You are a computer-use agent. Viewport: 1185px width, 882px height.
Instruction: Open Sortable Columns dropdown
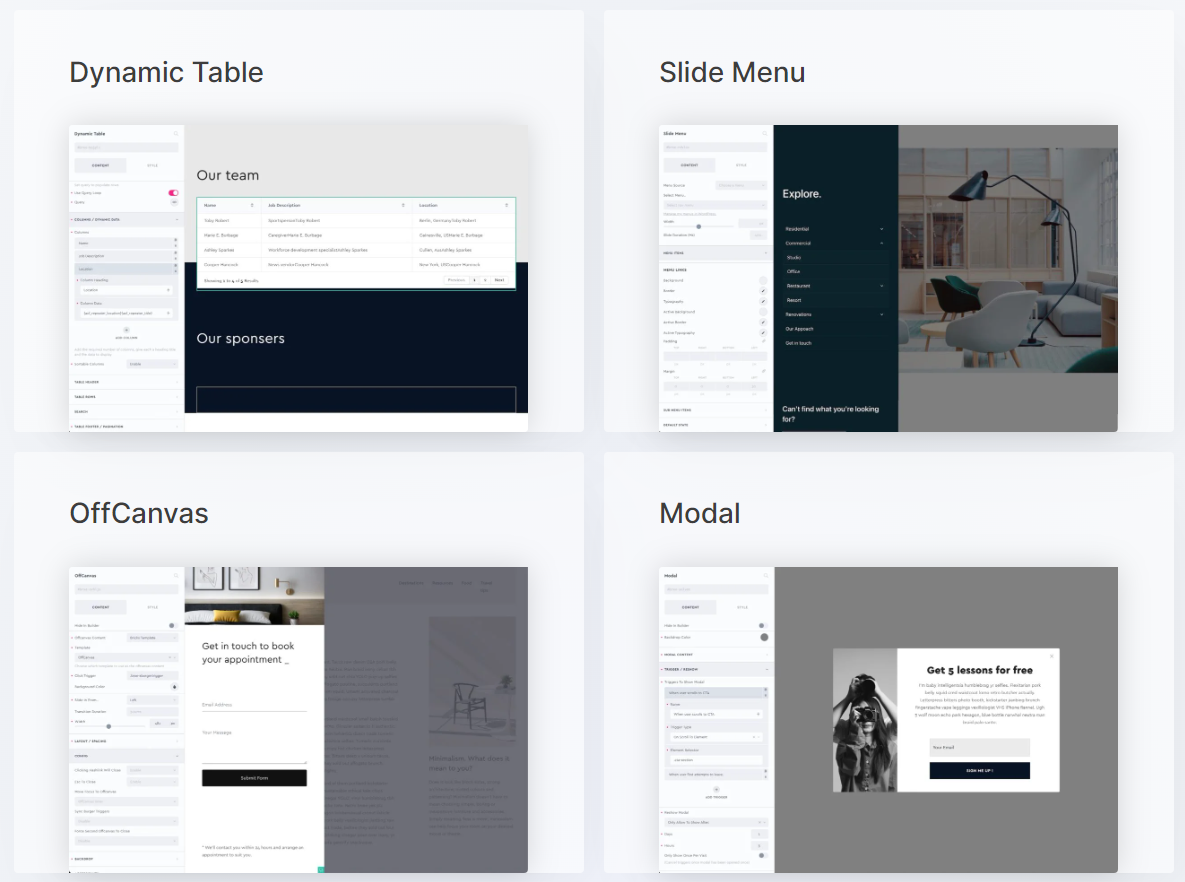[152, 364]
